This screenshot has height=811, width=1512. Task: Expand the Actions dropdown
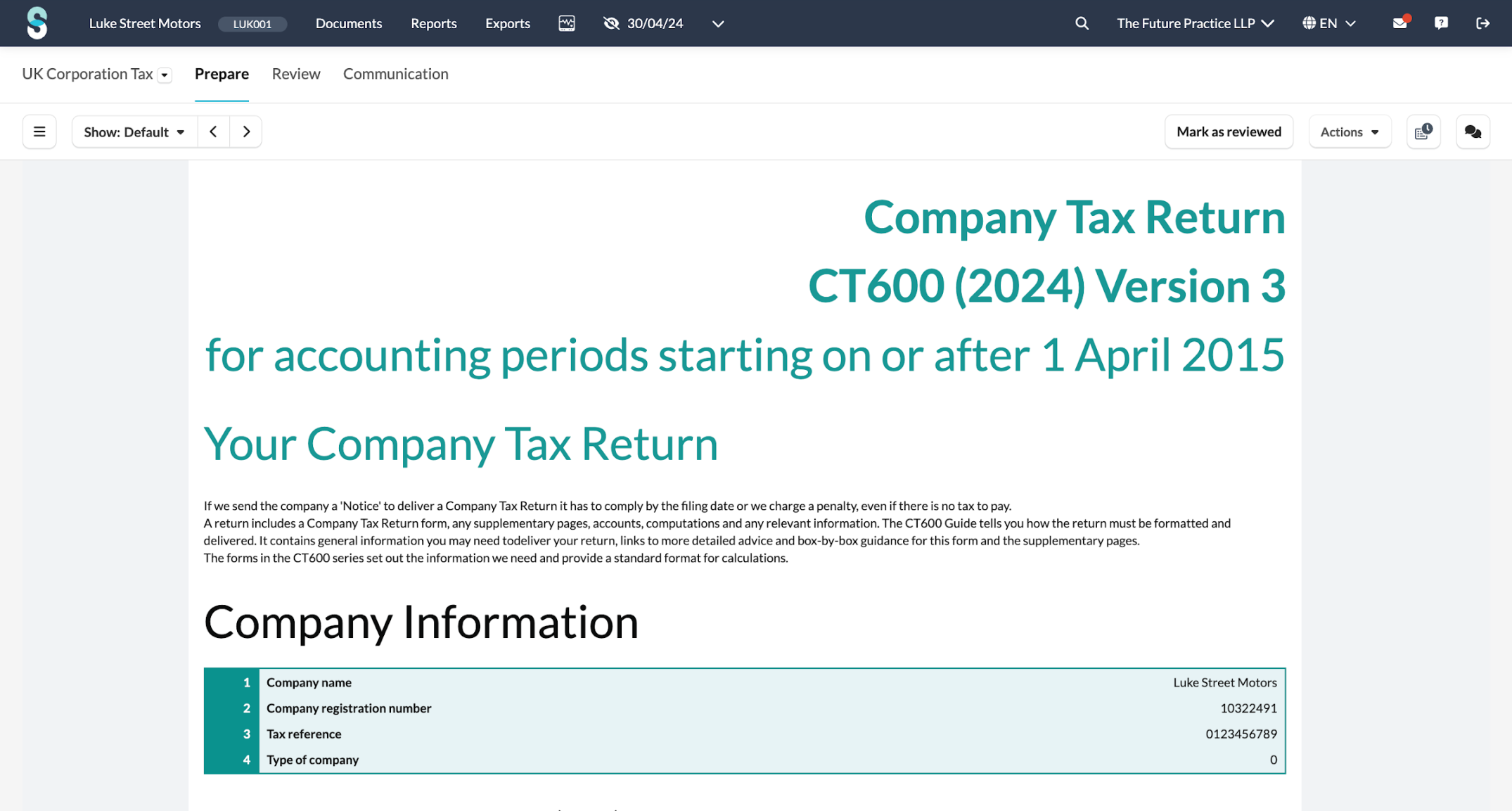[1349, 132]
